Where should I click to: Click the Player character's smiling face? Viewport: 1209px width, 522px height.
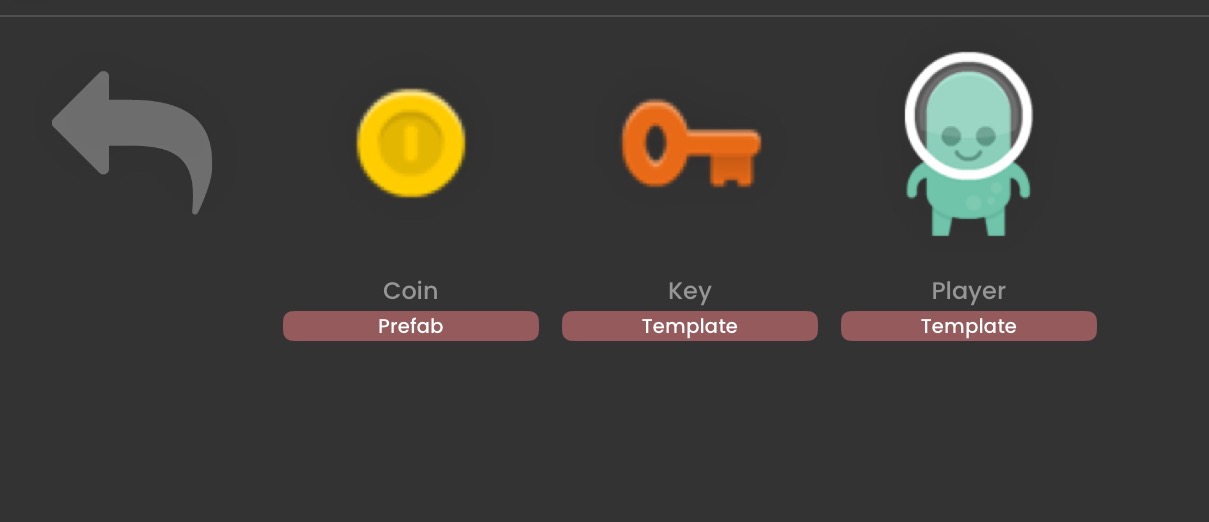(x=968, y=142)
